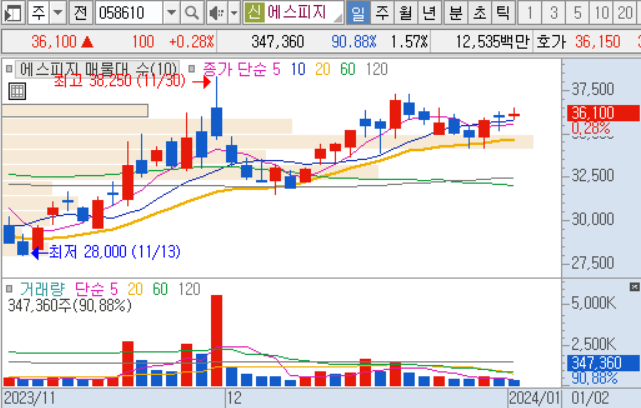Switch to the 월 monthly chart period

pyautogui.click(x=406, y=13)
